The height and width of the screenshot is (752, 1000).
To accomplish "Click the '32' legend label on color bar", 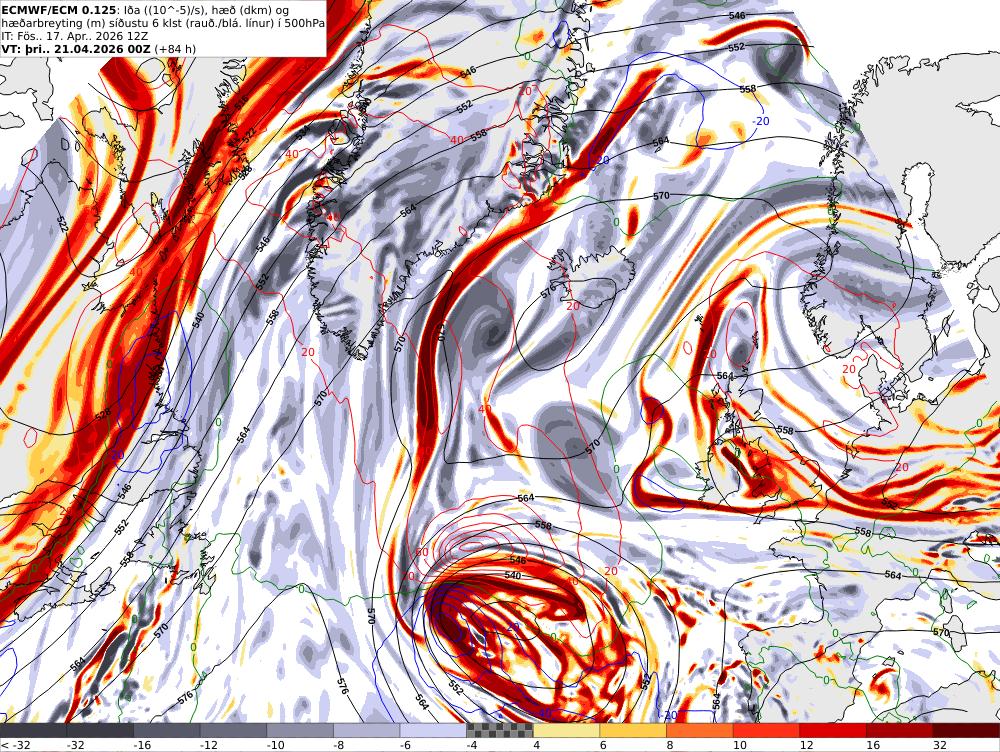I will tap(940, 745).
